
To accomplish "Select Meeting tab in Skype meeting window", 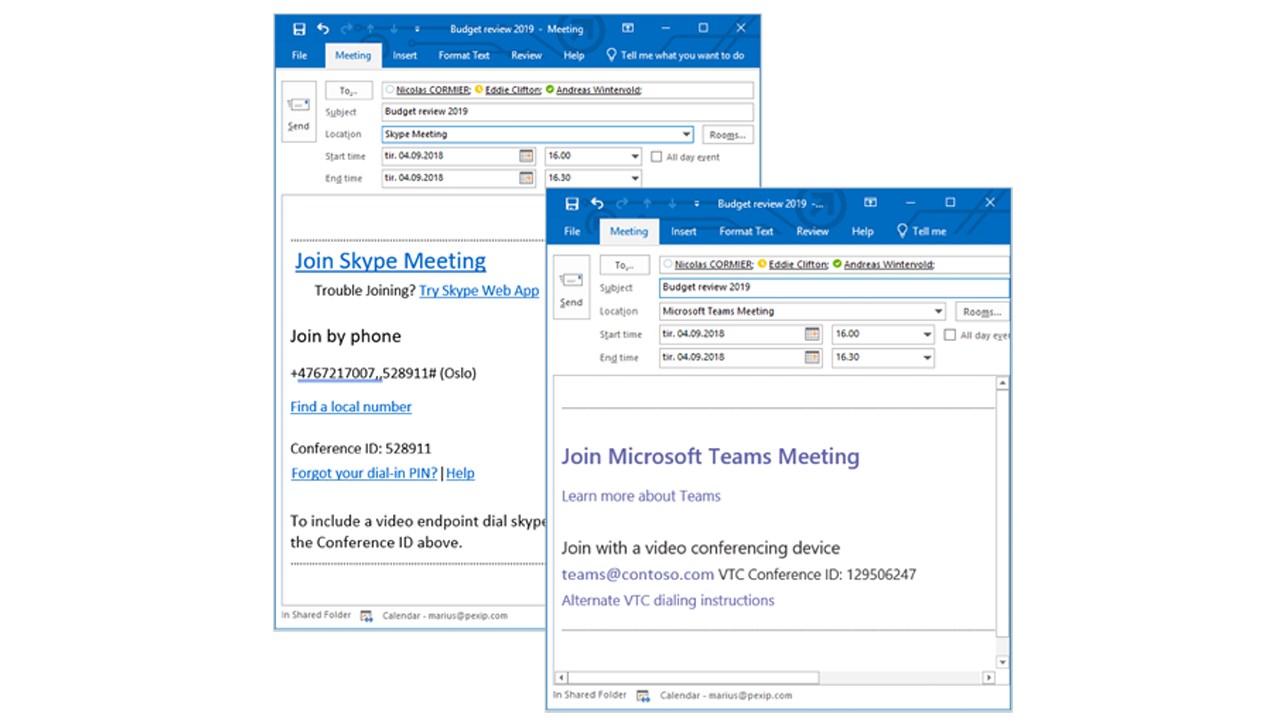I will click(x=352, y=56).
